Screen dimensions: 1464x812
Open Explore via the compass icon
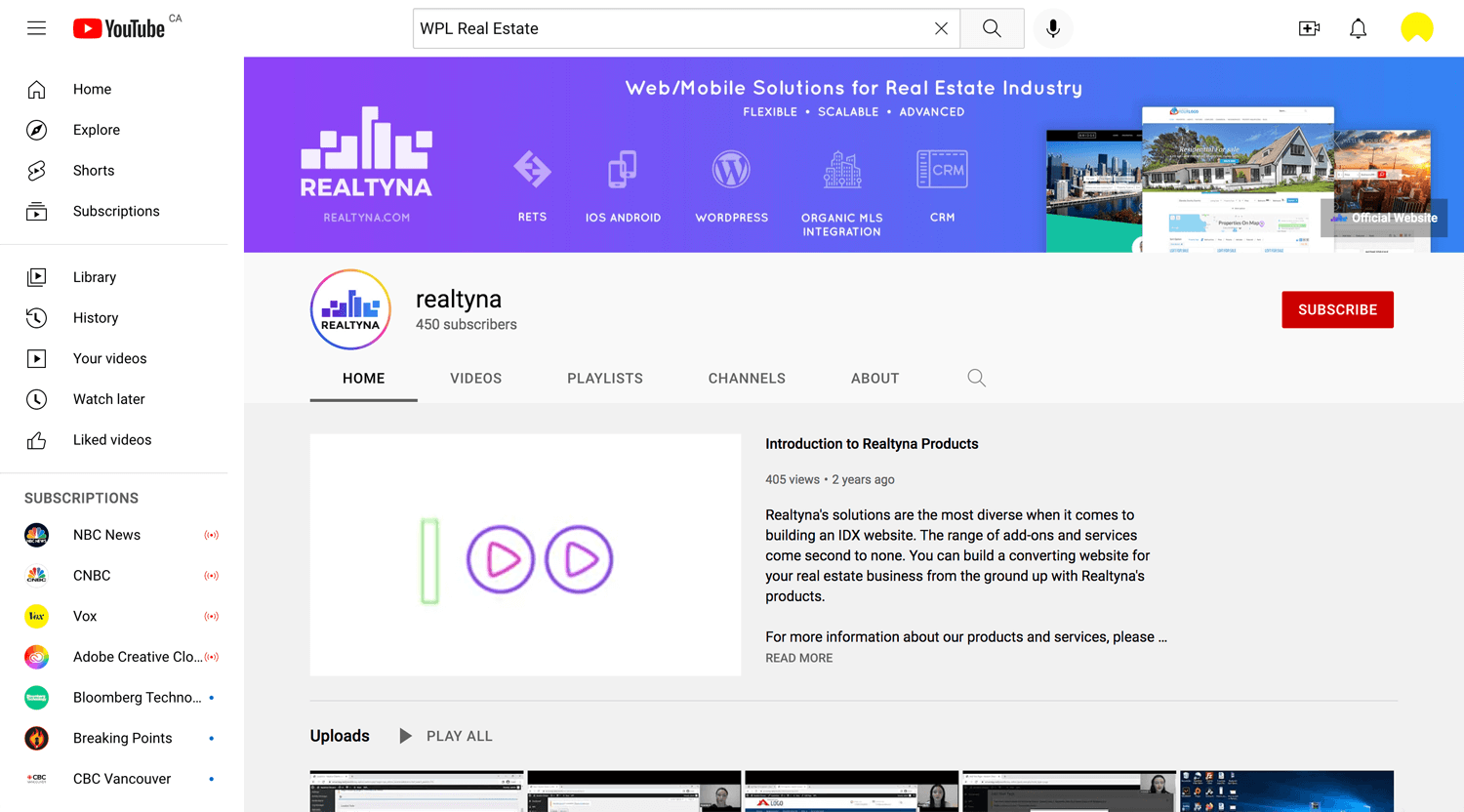pyautogui.click(x=36, y=130)
